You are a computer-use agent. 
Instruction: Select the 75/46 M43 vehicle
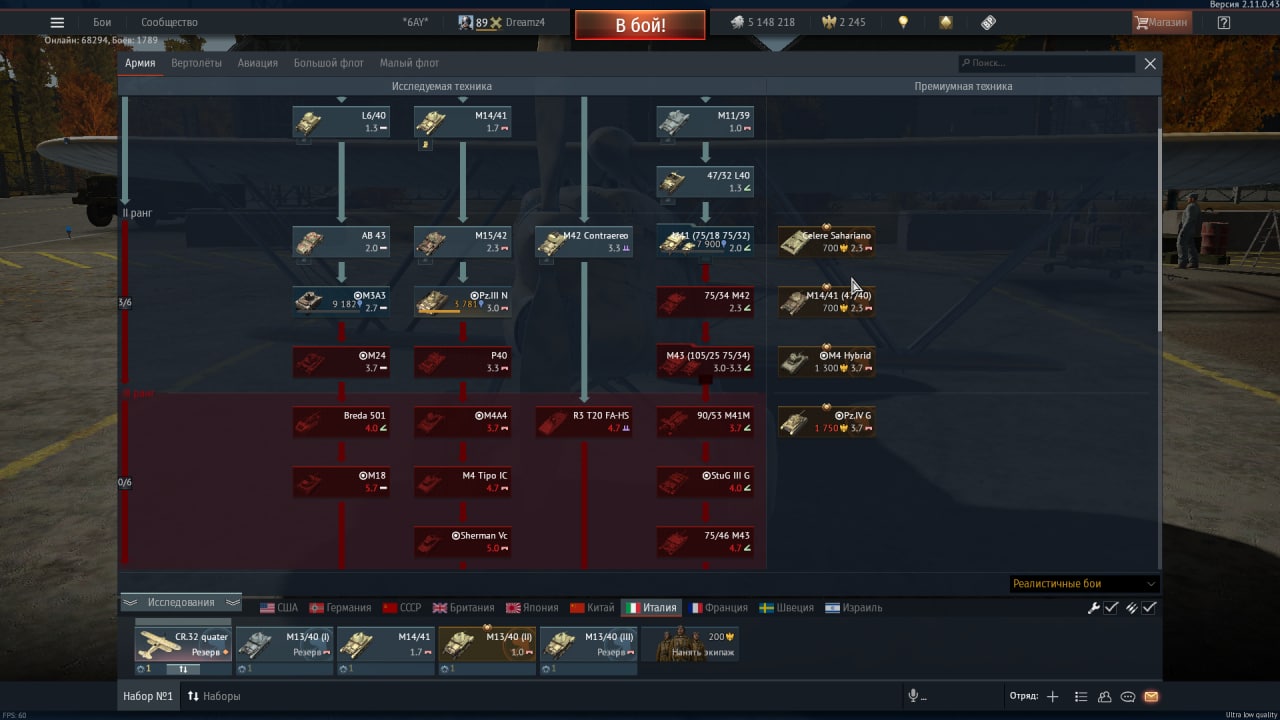[705, 542]
